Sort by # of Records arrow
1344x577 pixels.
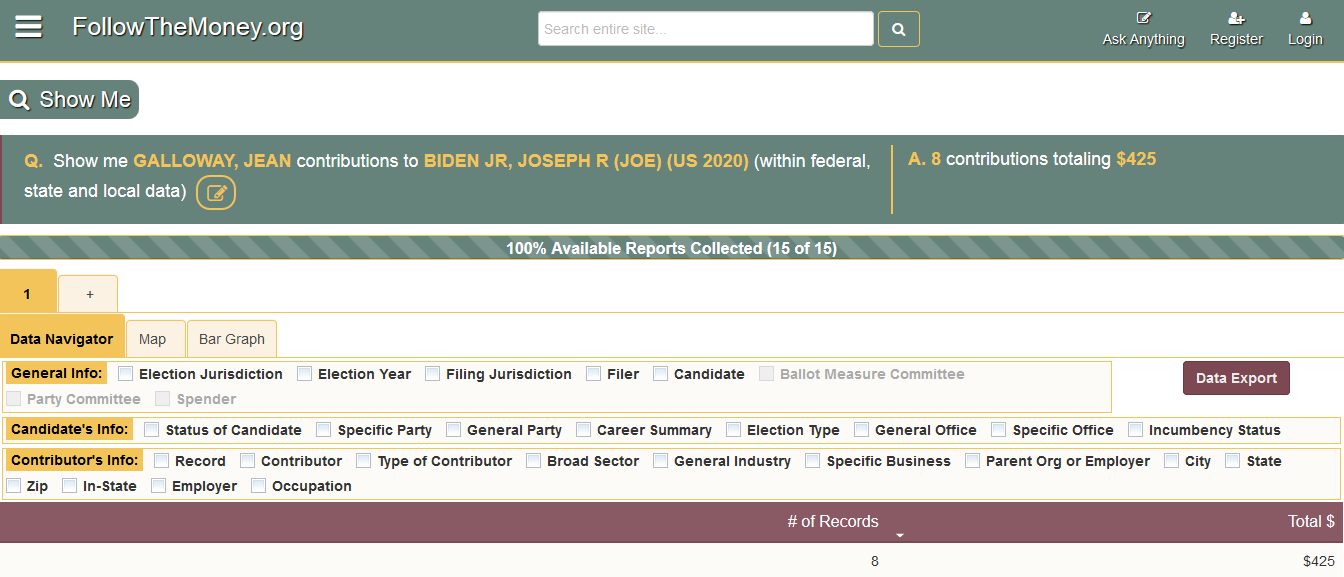click(899, 536)
